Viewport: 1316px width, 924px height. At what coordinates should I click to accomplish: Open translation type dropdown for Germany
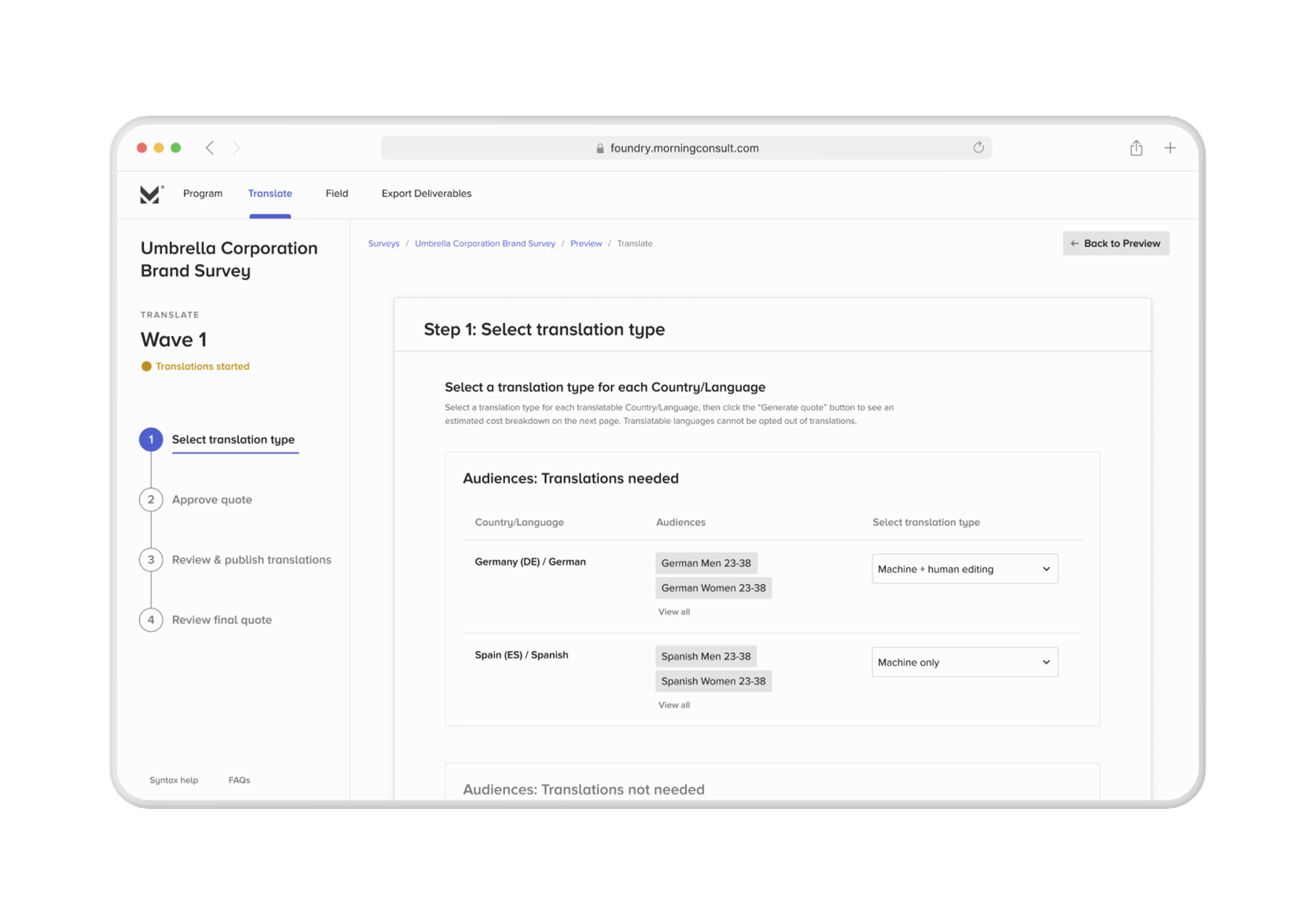tap(965, 569)
